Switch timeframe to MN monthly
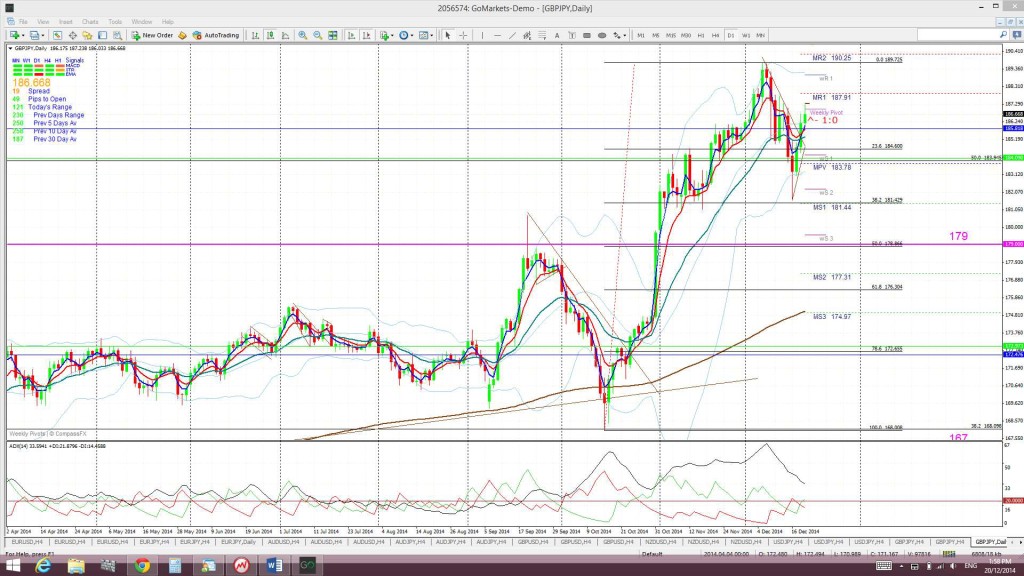This screenshot has height=576, width=1024. (761, 35)
